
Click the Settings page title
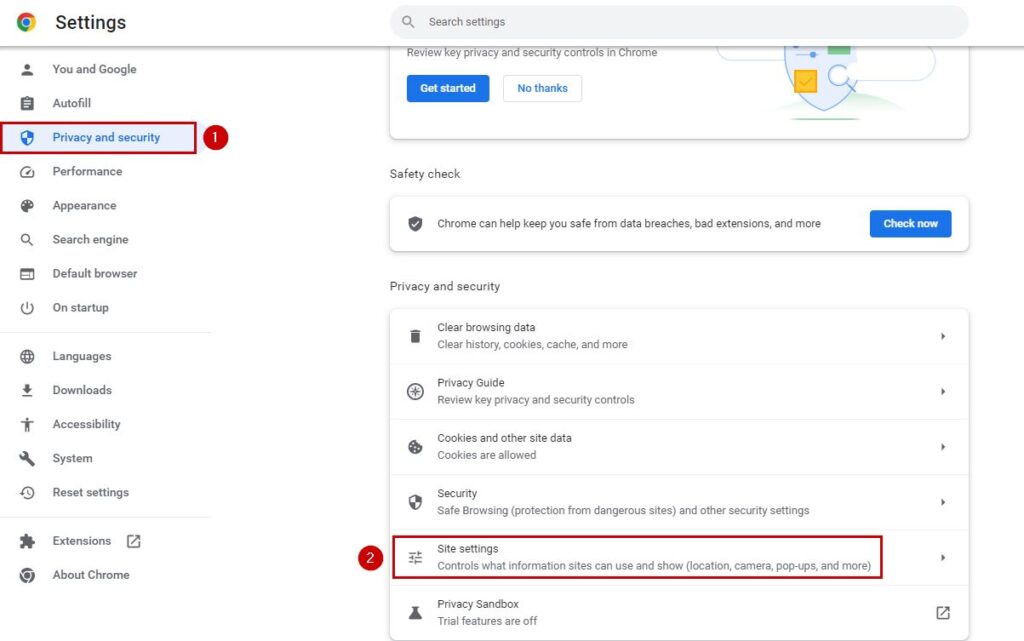tap(91, 22)
